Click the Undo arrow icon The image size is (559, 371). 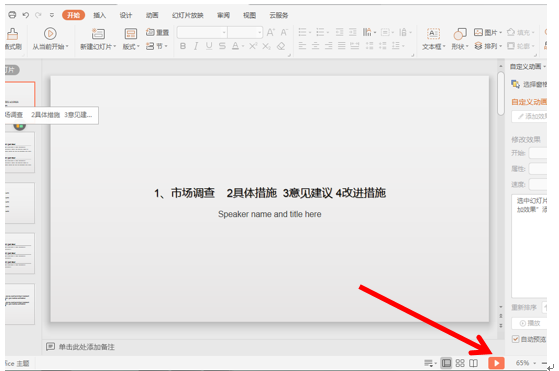[x=25, y=15]
